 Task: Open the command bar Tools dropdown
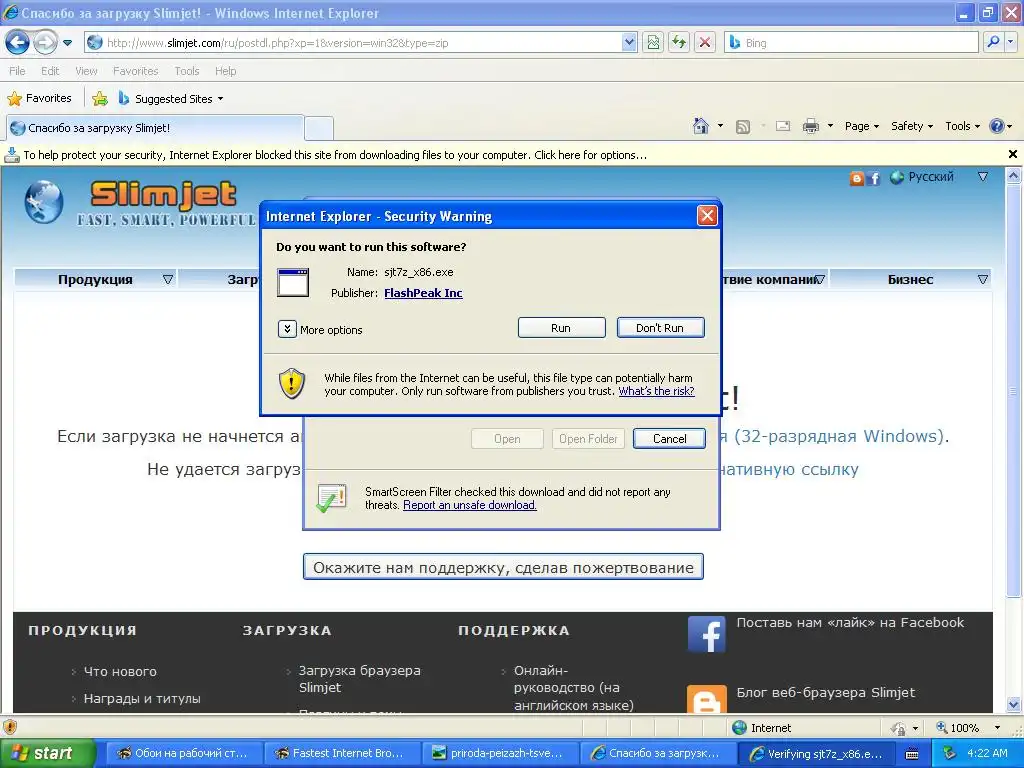pyautogui.click(x=962, y=127)
